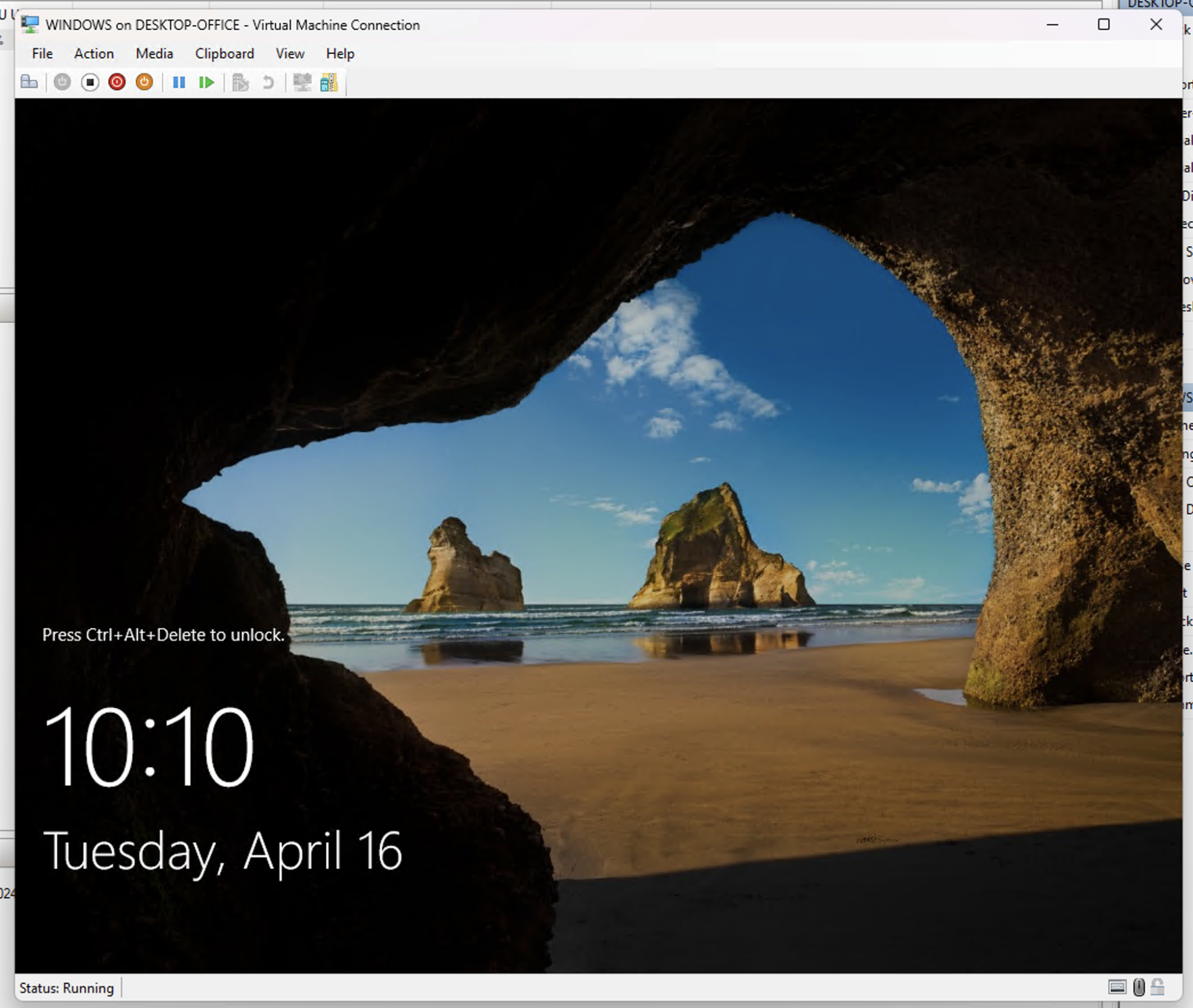Image resolution: width=1193 pixels, height=1008 pixels.
Task: Click the padlock icon in the status bar
Action: coord(1158,987)
